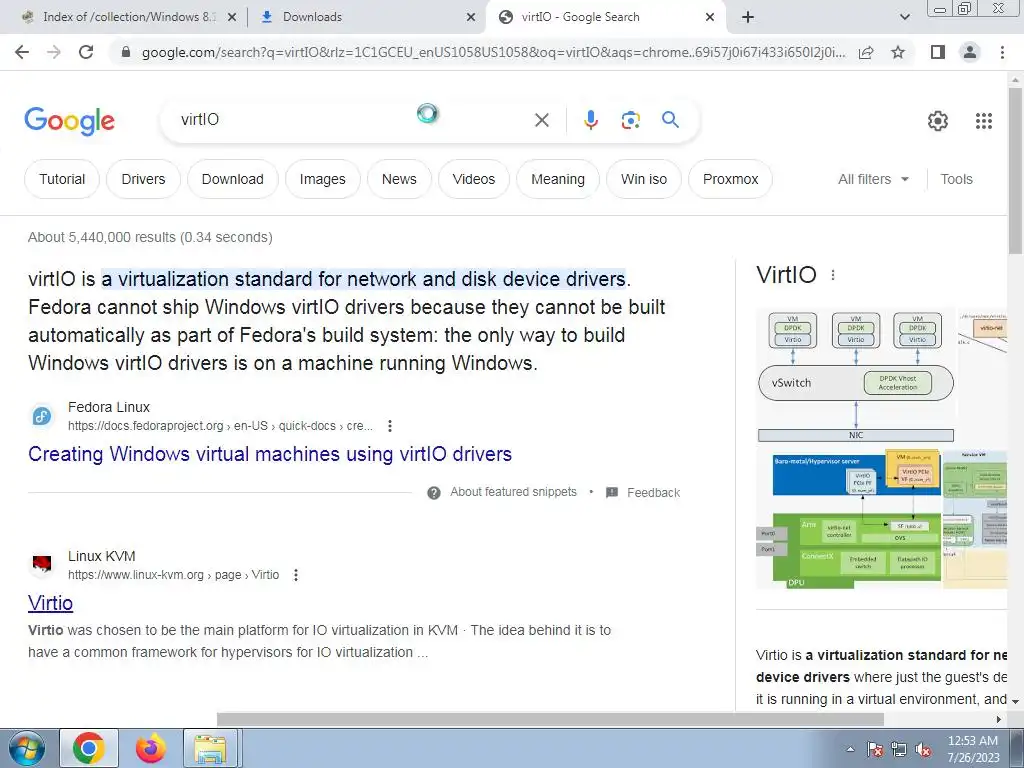Click the padlock site info icon
The width and height of the screenshot is (1024, 768).
pos(126,52)
